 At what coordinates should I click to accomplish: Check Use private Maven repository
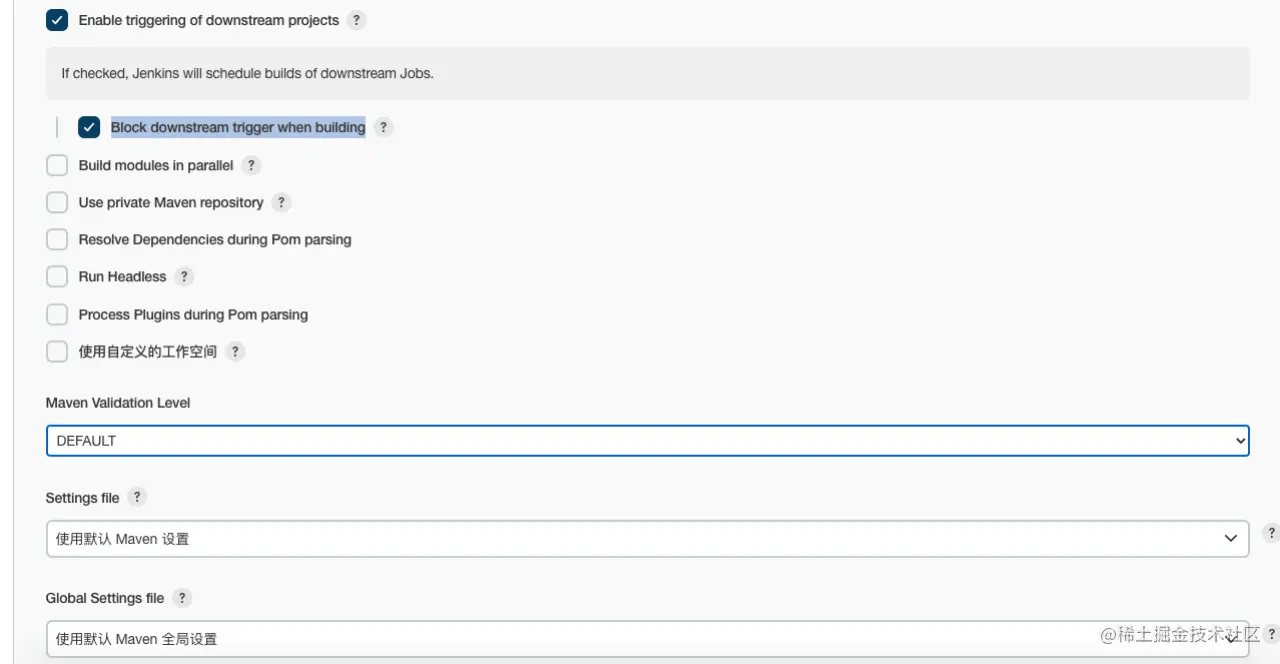coord(57,202)
